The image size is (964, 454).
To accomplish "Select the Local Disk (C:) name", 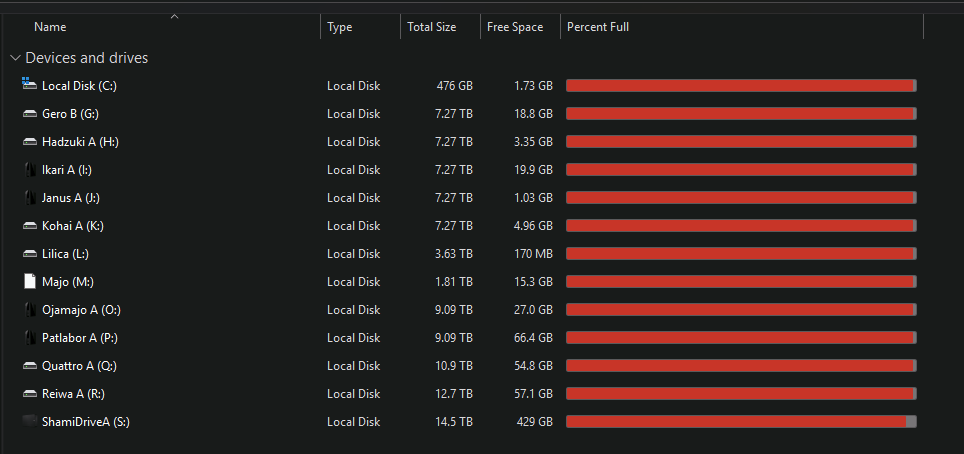I will click(79, 86).
